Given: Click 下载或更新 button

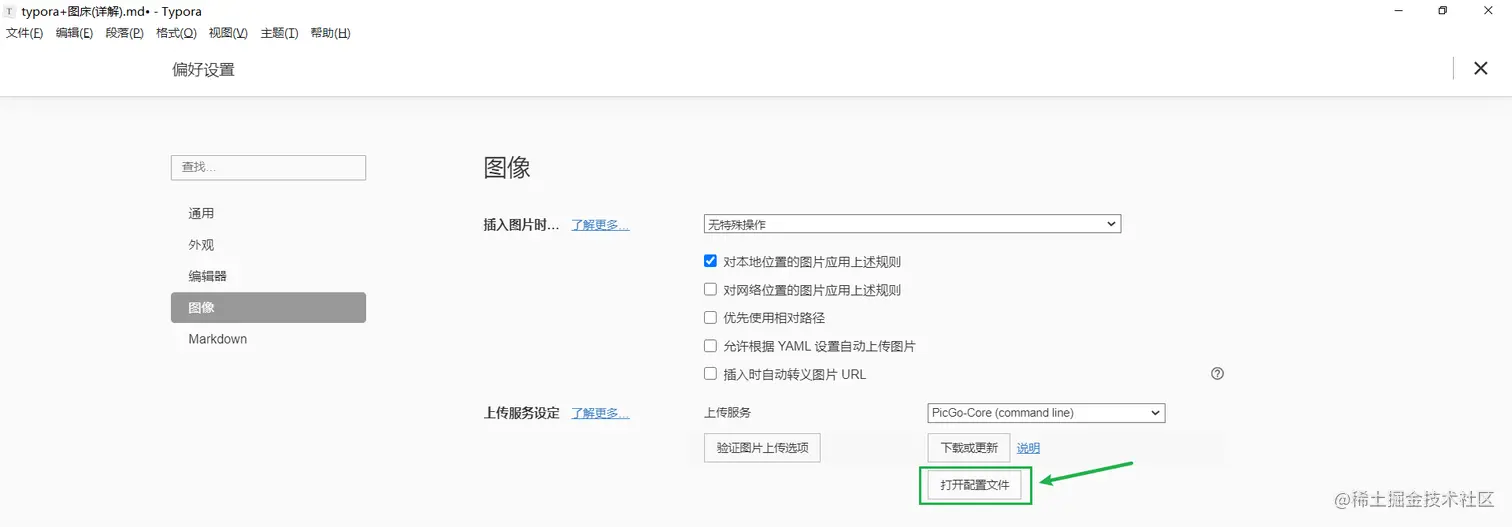Looking at the screenshot, I should 969,447.
